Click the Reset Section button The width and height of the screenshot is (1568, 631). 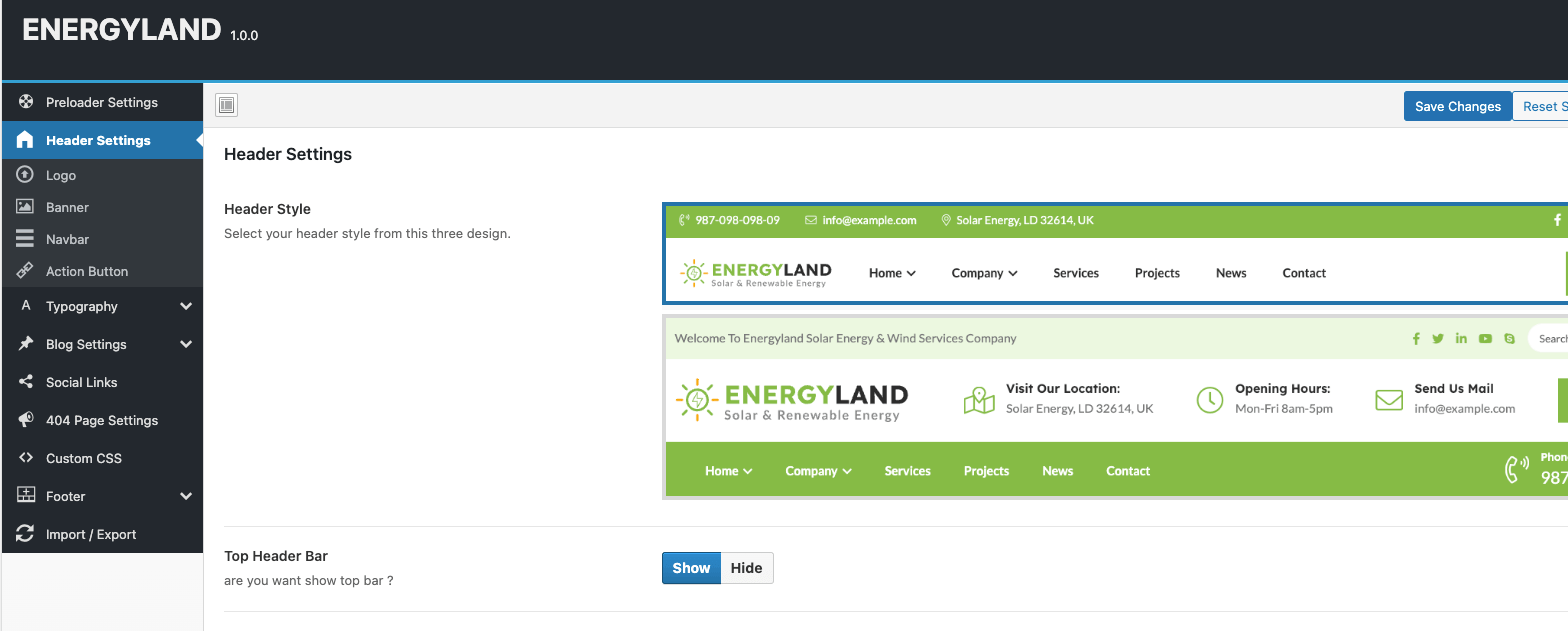[1541, 106]
